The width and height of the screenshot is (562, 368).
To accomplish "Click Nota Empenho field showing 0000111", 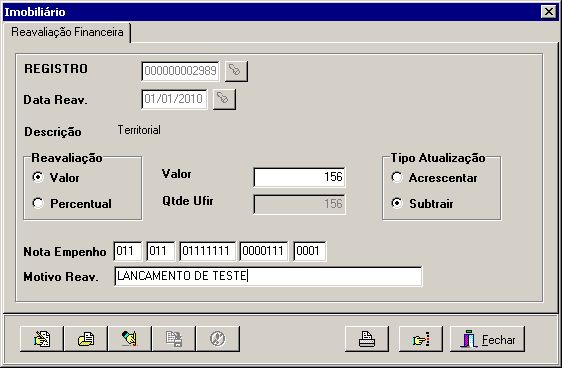I will click(x=264, y=251).
